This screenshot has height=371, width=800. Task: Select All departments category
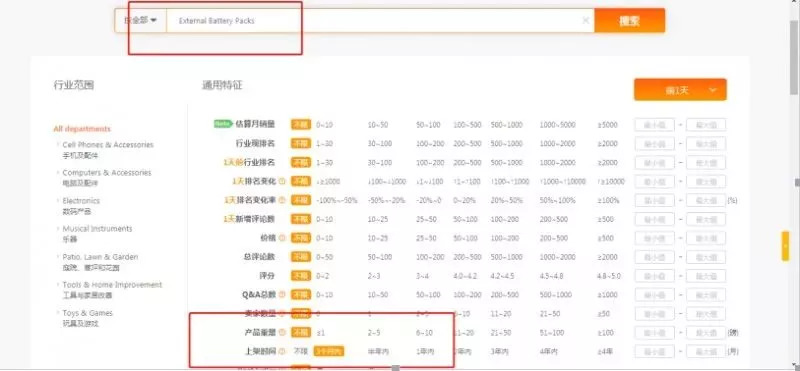pyautogui.click(x=82, y=129)
